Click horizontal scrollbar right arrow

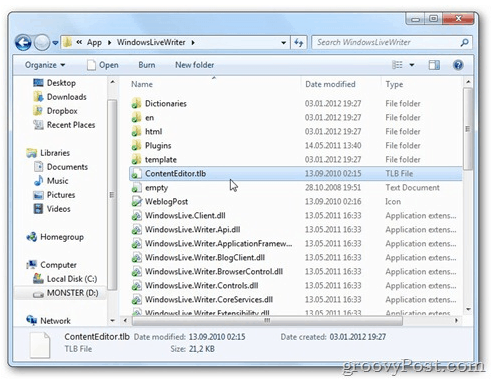tap(456, 321)
